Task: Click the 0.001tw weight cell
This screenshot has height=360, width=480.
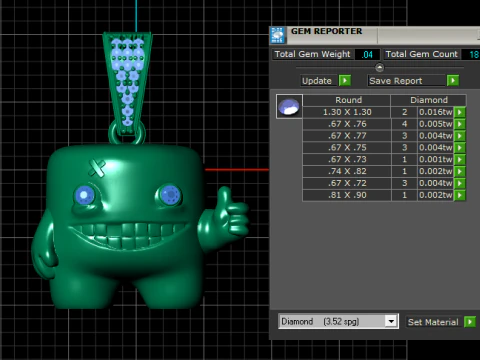Action: pyautogui.click(x=436, y=159)
